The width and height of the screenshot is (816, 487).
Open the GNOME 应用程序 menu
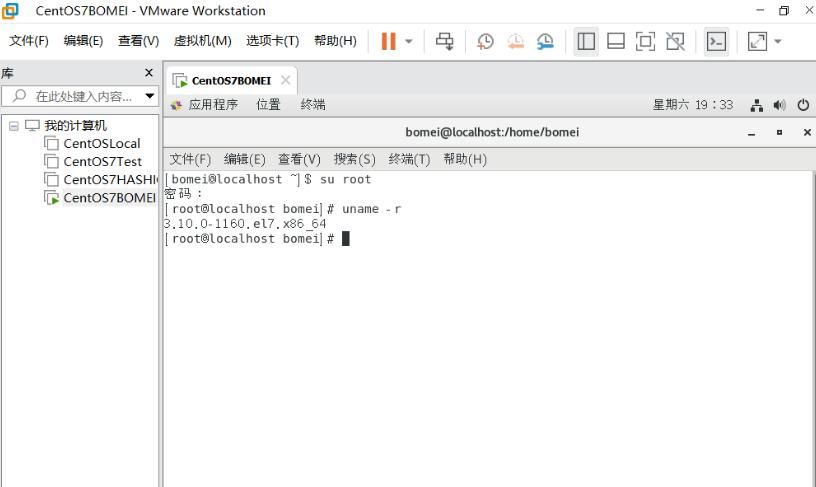coord(213,105)
